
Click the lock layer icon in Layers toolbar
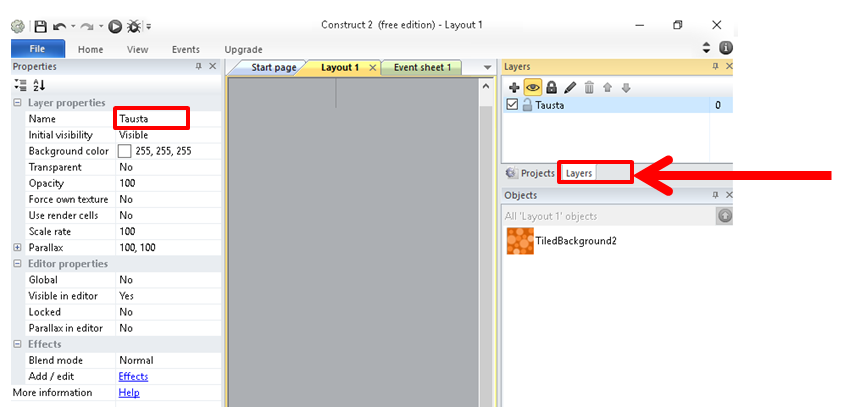pyautogui.click(x=551, y=87)
